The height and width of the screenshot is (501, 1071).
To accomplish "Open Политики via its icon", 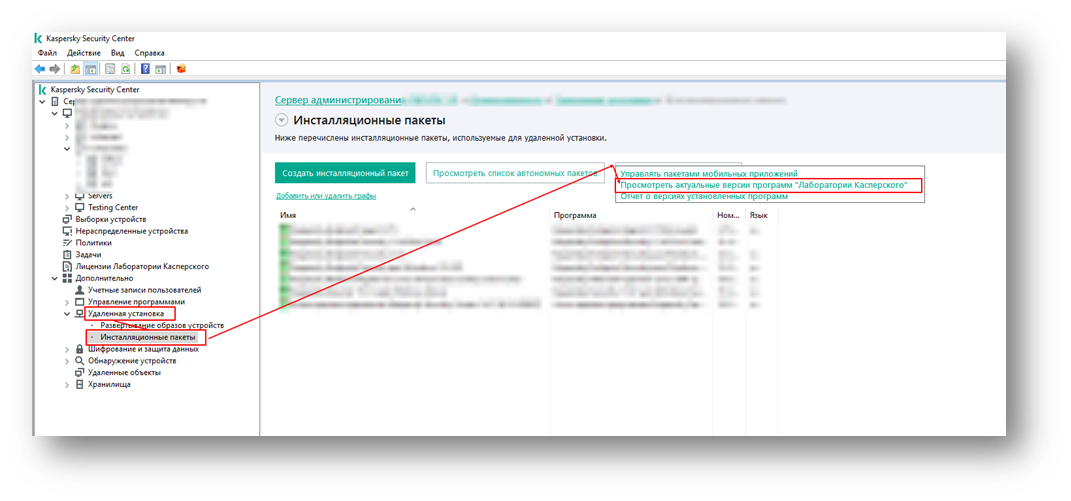I will 67,243.
